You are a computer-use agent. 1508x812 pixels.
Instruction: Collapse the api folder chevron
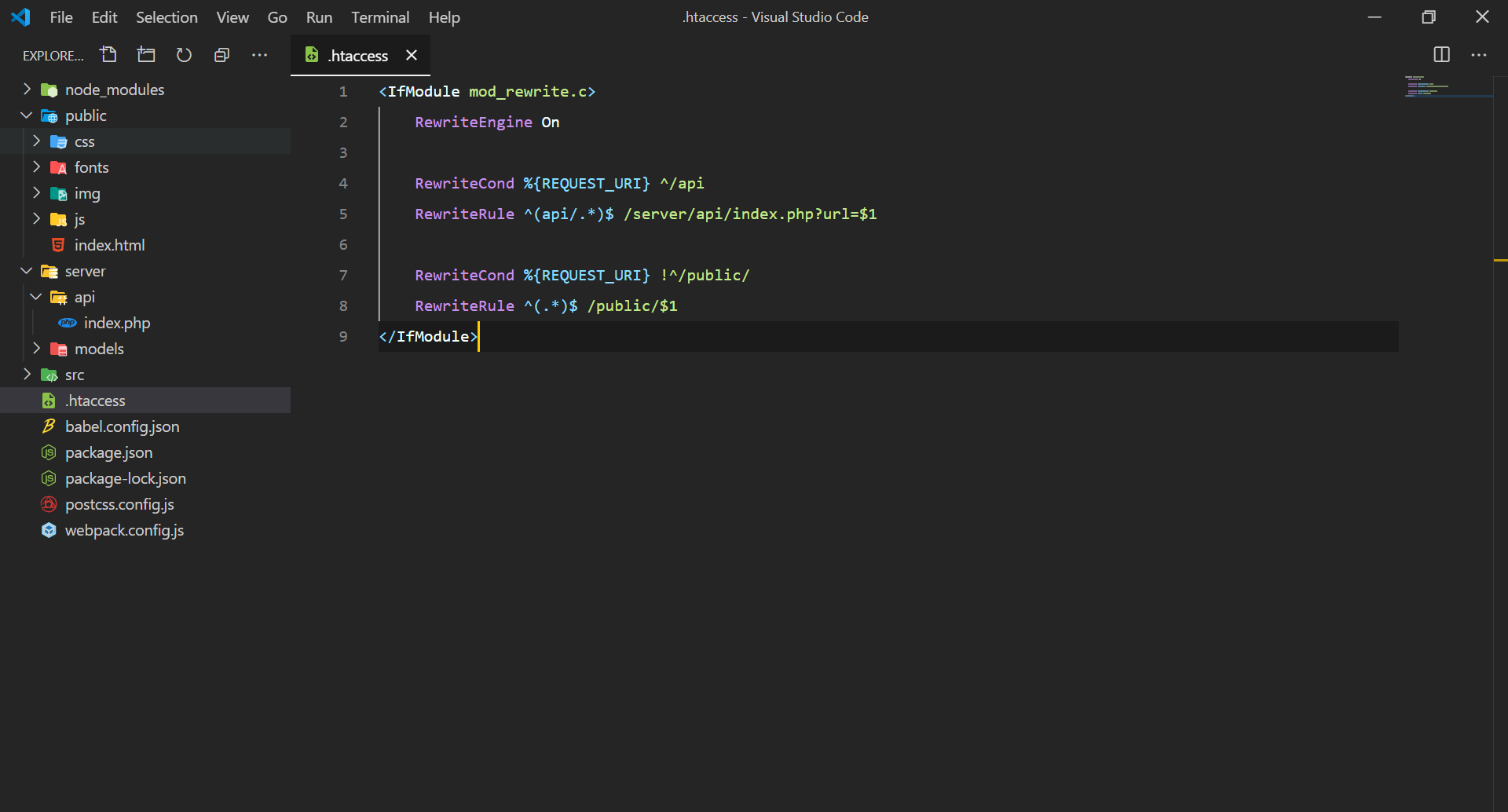coord(36,296)
